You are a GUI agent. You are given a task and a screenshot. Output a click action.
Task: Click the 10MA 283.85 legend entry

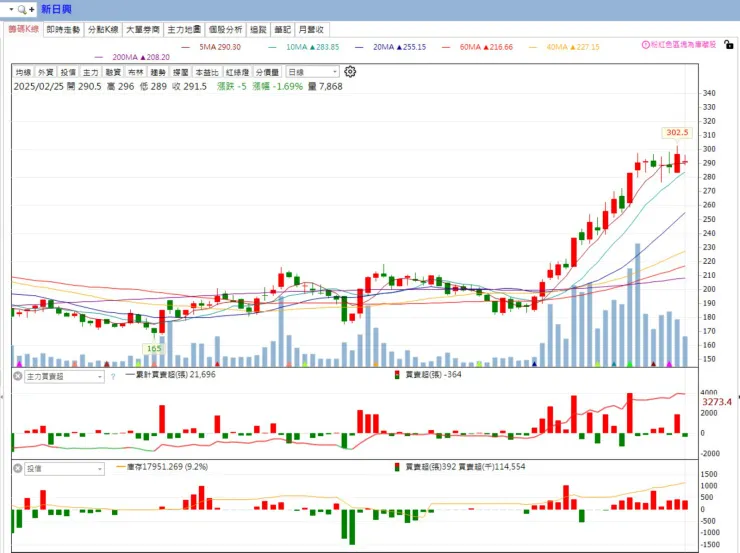tap(303, 47)
